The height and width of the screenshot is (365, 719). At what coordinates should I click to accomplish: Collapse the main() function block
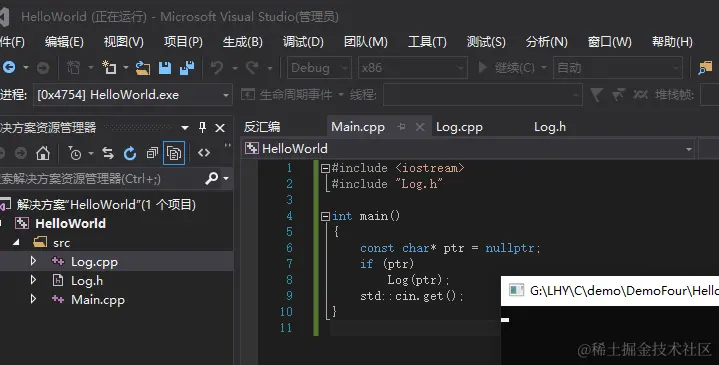coord(325,216)
